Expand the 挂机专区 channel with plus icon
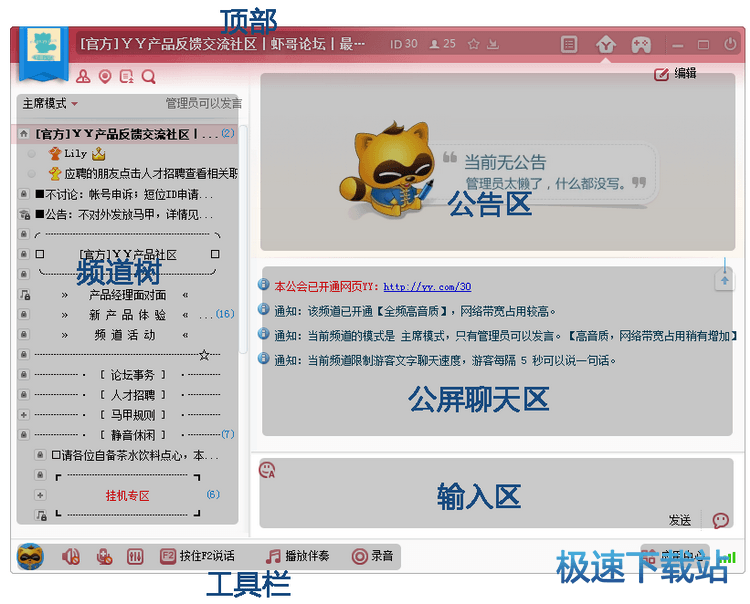750x604 pixels. [40, 495]
